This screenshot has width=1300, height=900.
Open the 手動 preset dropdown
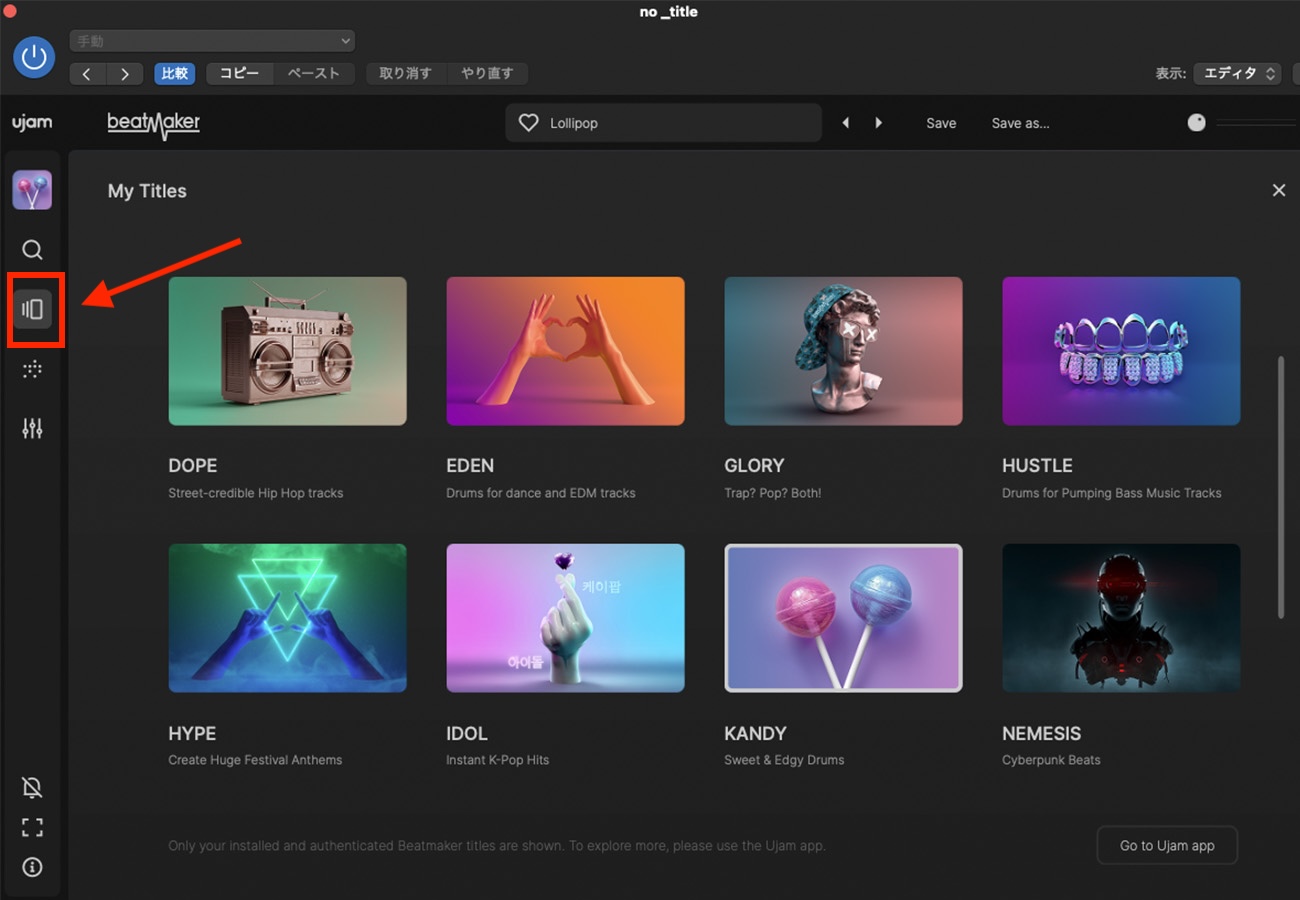coord(212,41)
